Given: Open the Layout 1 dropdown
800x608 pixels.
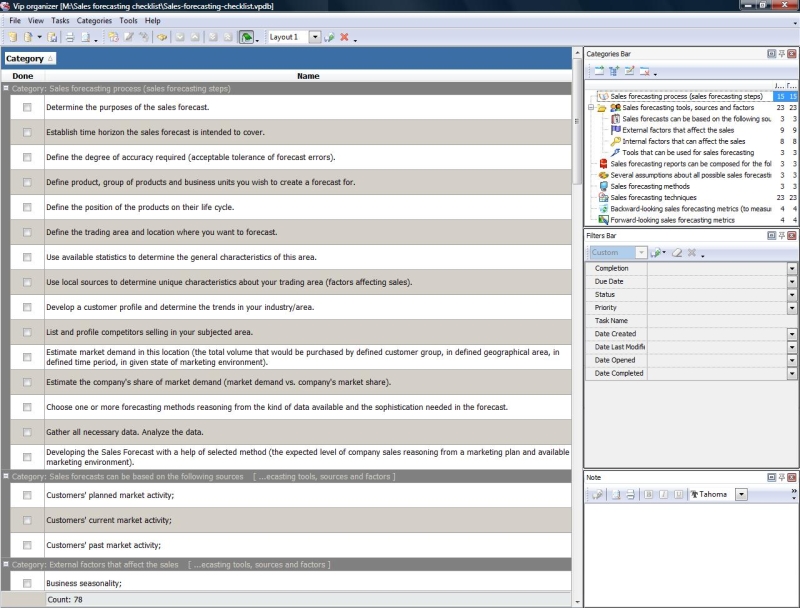Looking at the screenshot, I should [315, 37].
